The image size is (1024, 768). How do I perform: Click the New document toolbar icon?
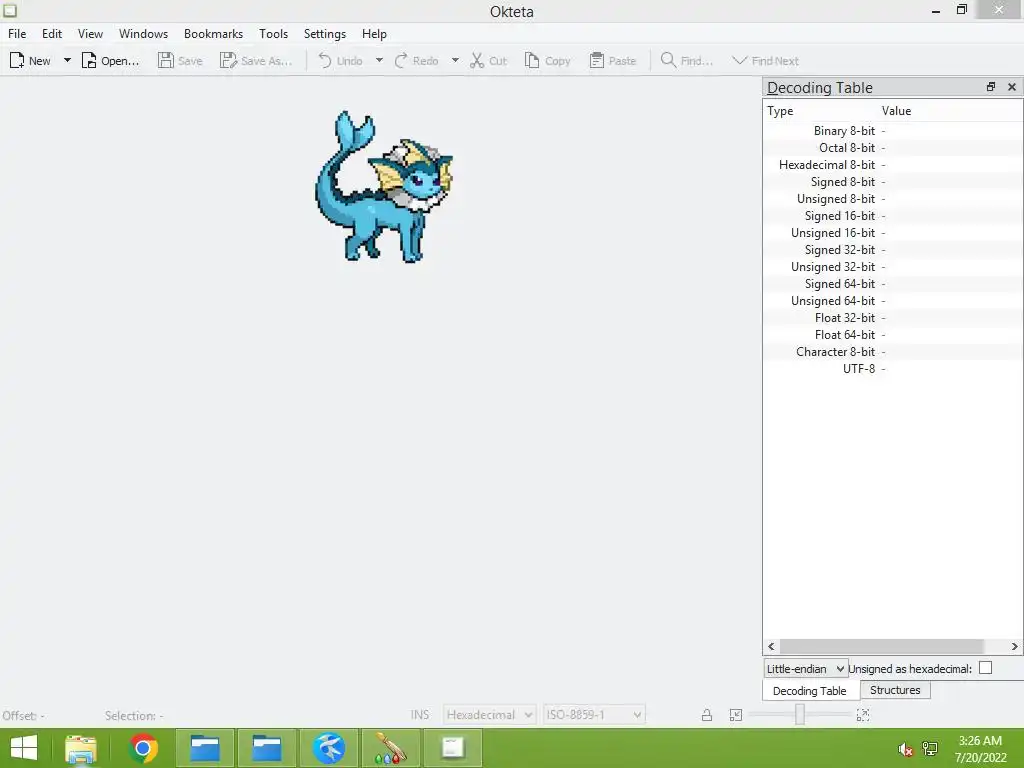[x=17, y=61]
